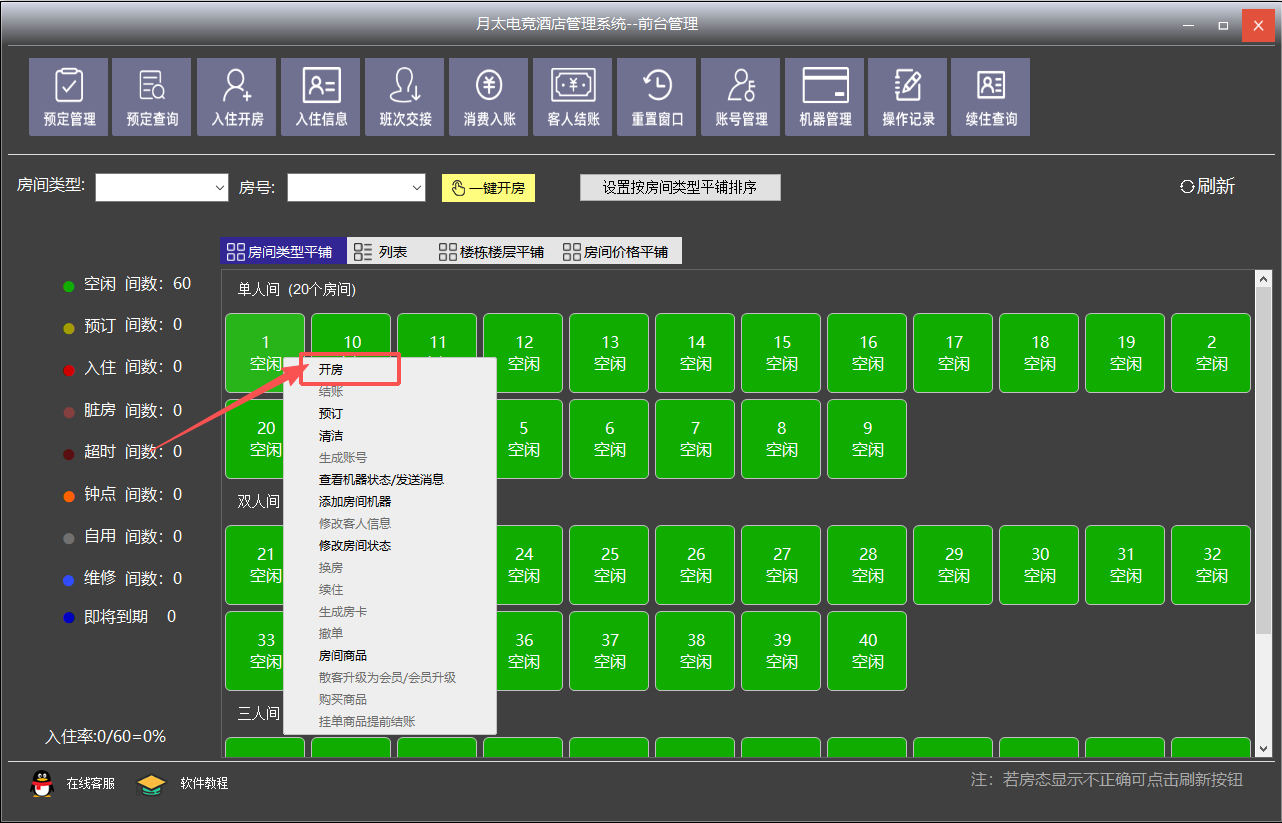Click the 一键开房 quick open button
1282x823 pixels.
click(488, 188)
